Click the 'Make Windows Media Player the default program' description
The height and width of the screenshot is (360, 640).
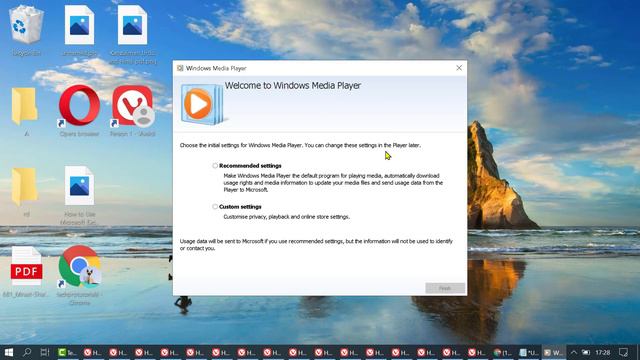333,183
